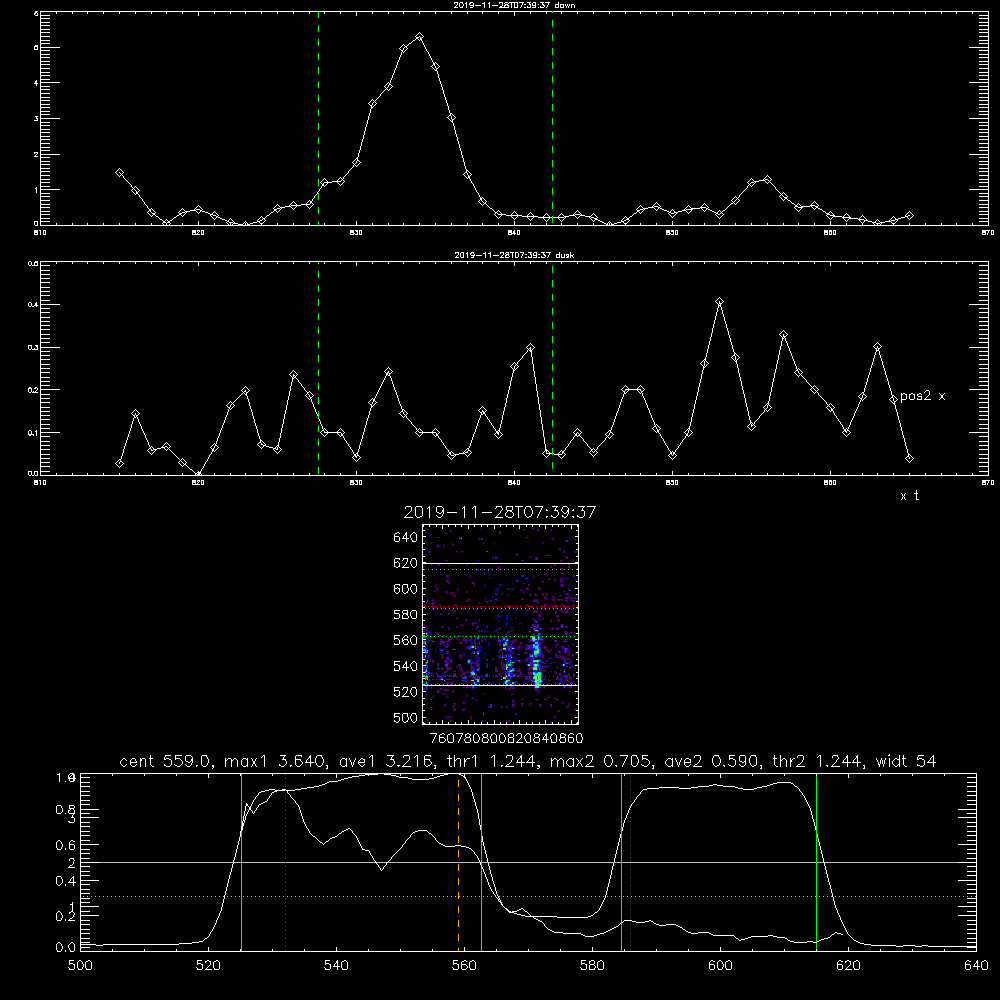Click the 'thr1 1.244' value in stats line
Image resolution: width=1000 pixels, height=1000 pixels.
(x=490, y=761)
